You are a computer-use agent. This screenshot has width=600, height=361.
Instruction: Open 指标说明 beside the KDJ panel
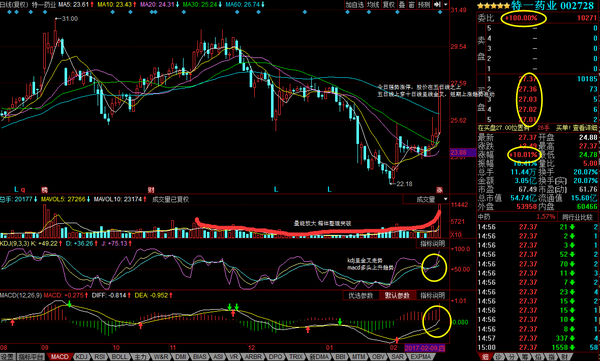pos(432,243)
